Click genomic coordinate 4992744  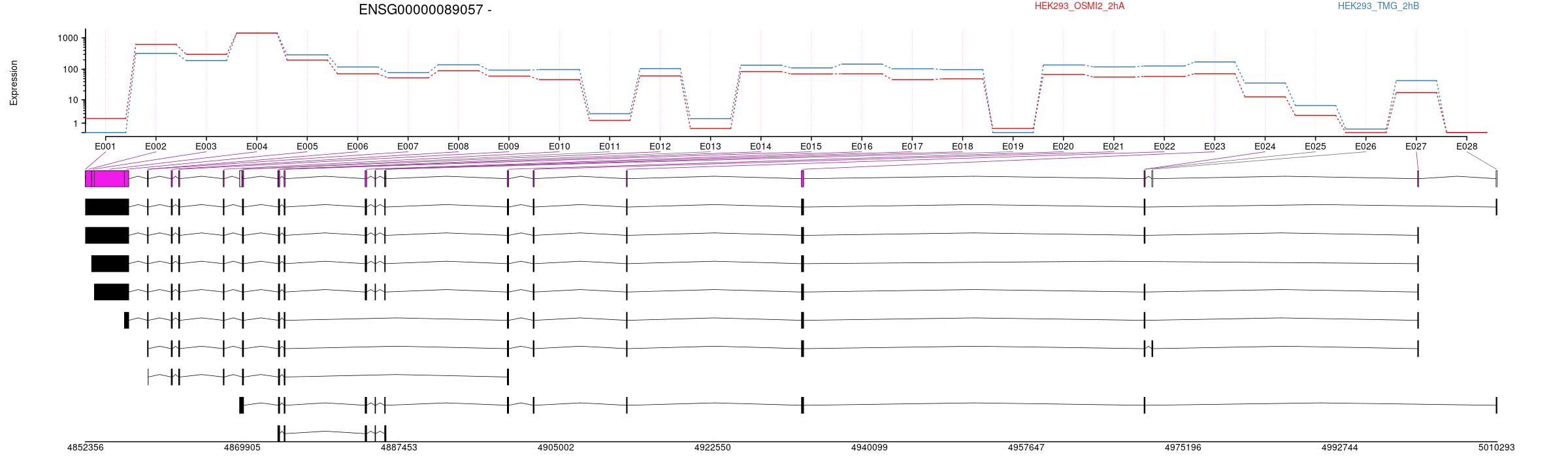tap(1340, 448)
